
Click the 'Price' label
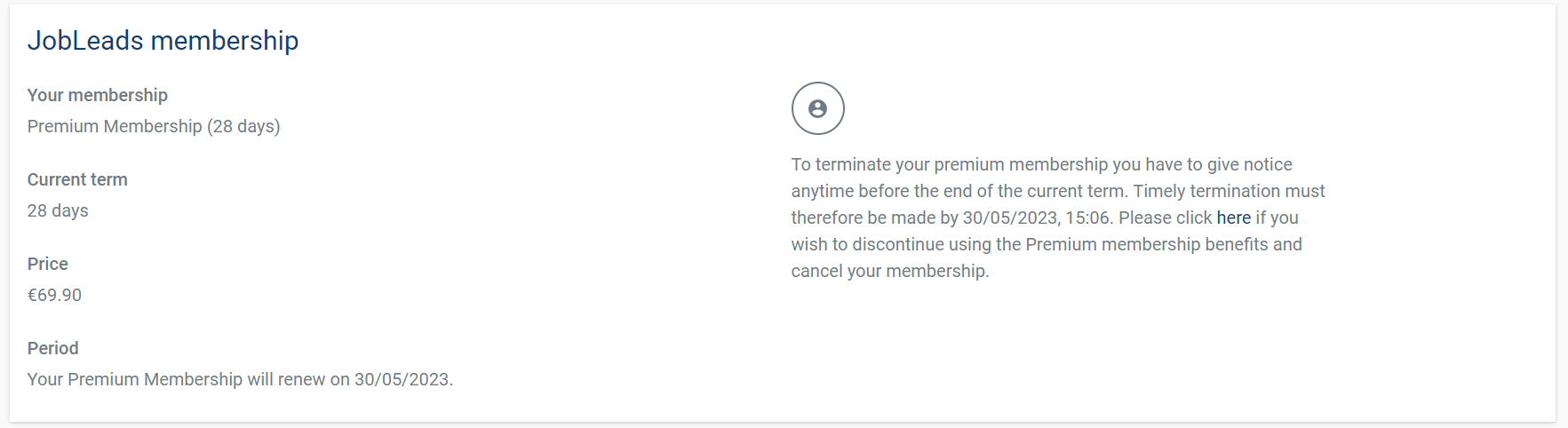pyautogui.click(x=48, y=264)
